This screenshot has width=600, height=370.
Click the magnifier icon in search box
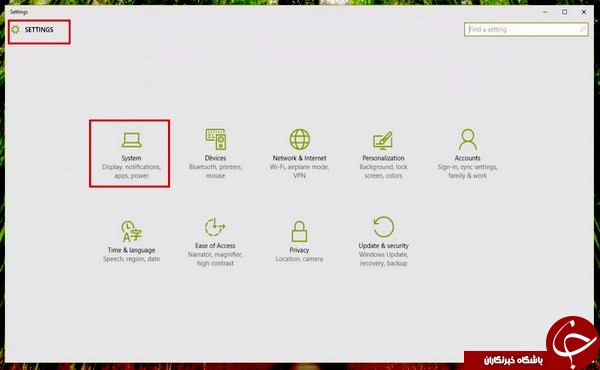583,29
